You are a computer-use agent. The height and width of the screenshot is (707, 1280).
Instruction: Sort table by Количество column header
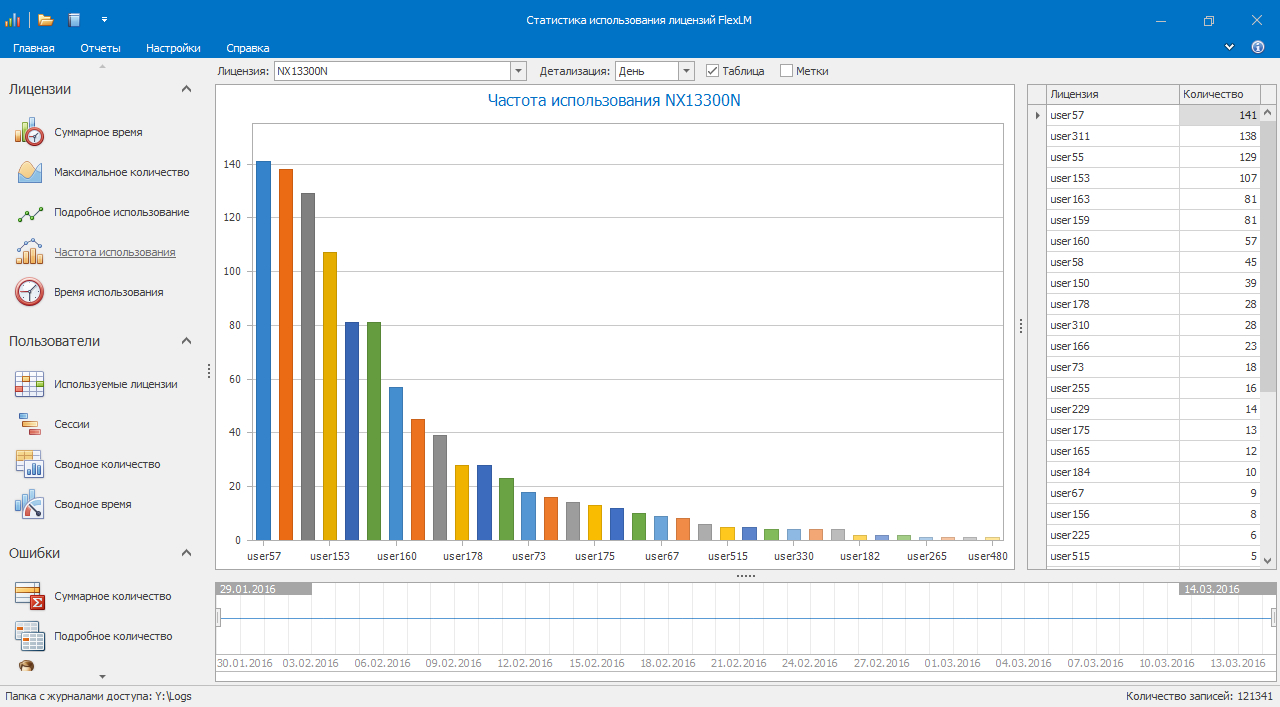[1218, 94]
